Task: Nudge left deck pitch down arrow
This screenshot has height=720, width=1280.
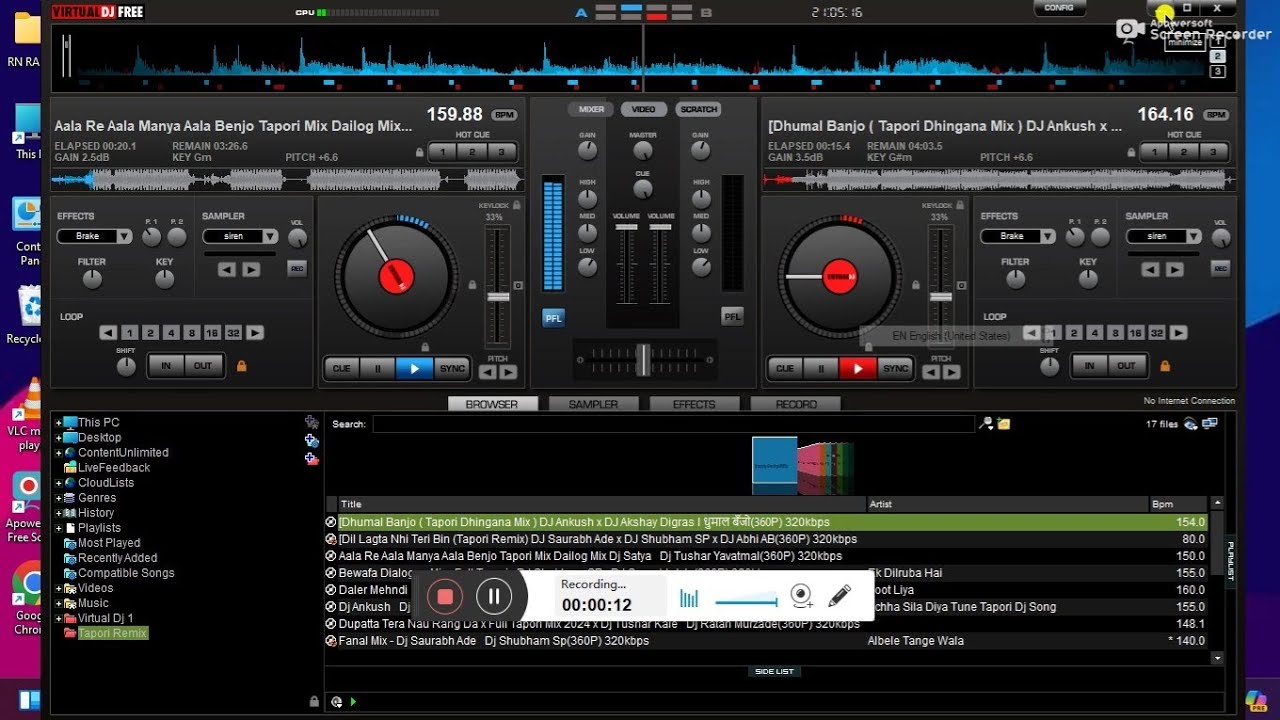Action: point(487,372)
